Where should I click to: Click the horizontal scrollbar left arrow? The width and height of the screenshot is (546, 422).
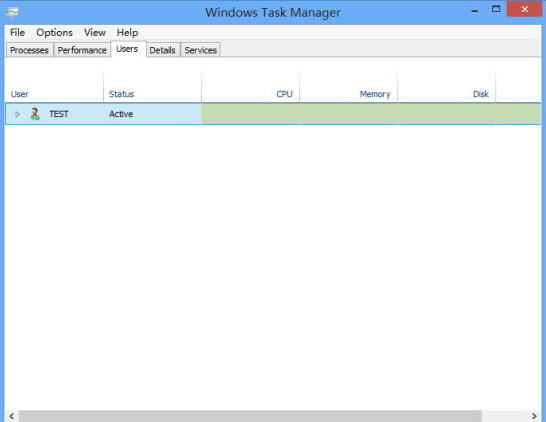point(11,416)
